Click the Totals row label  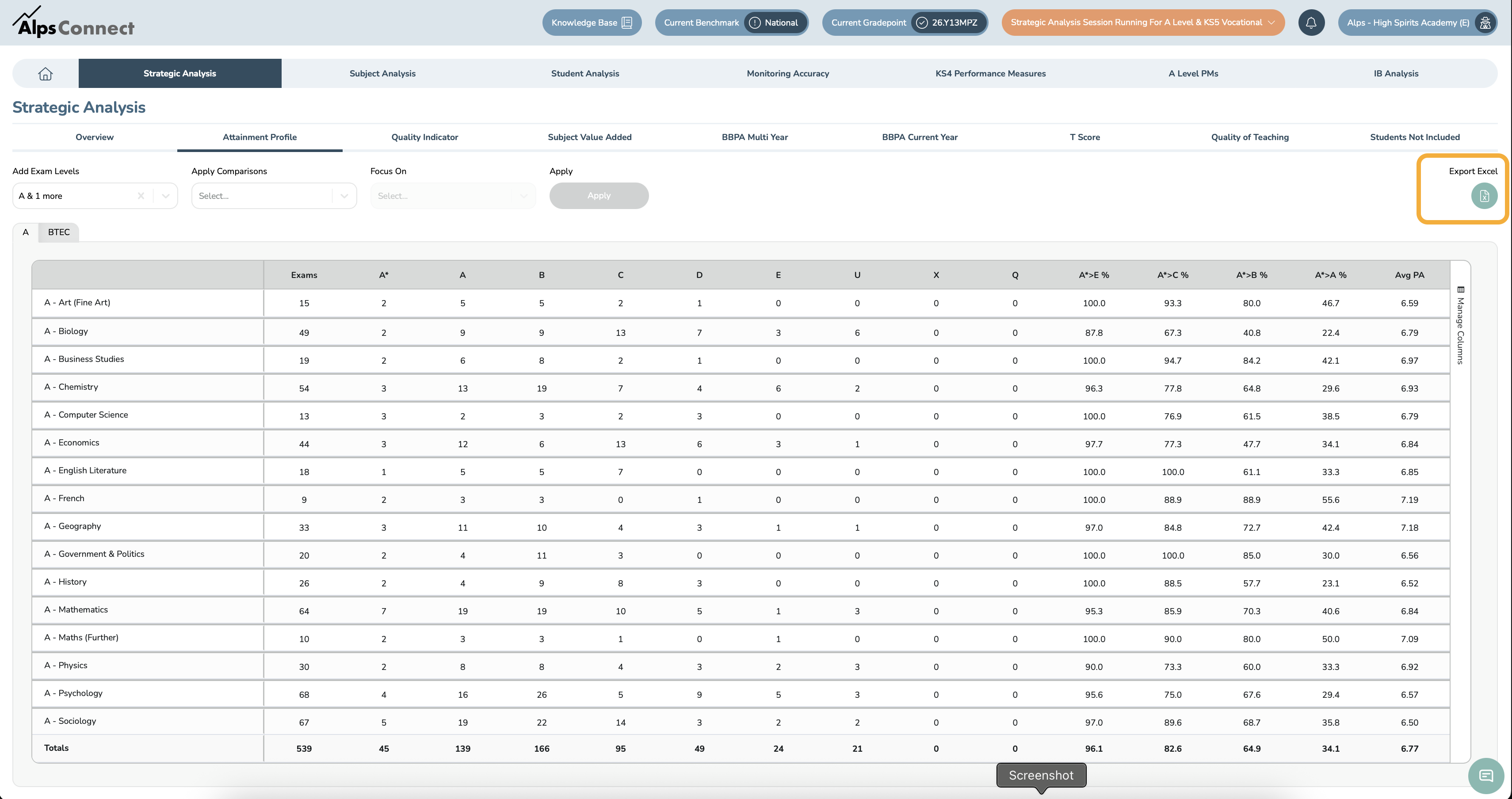click(56, 748)
